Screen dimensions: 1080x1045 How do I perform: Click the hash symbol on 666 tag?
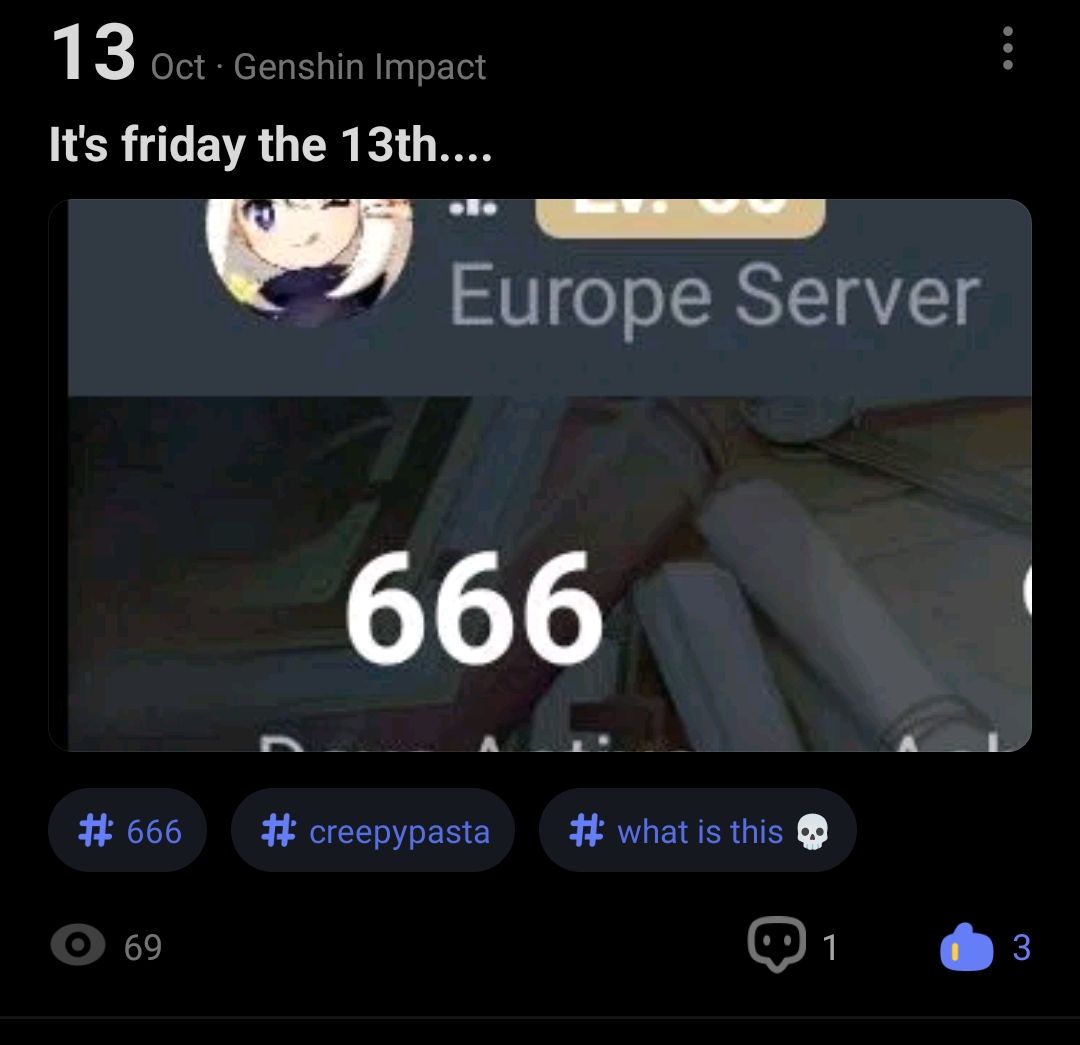coord(95,830)
